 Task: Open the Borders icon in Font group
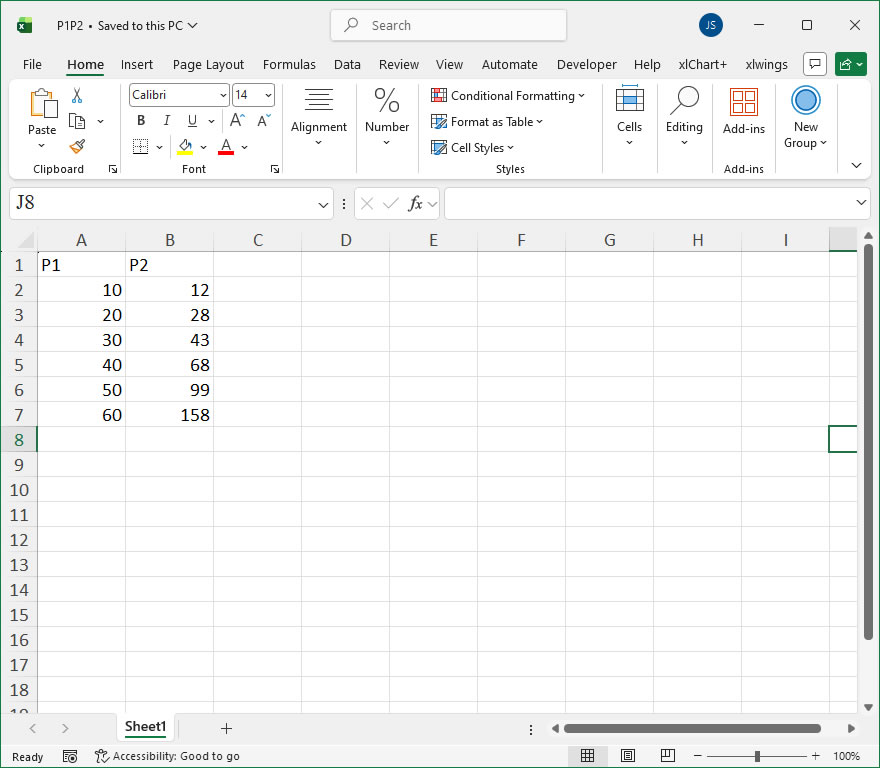pyautogui.click(x=140, y=147)
